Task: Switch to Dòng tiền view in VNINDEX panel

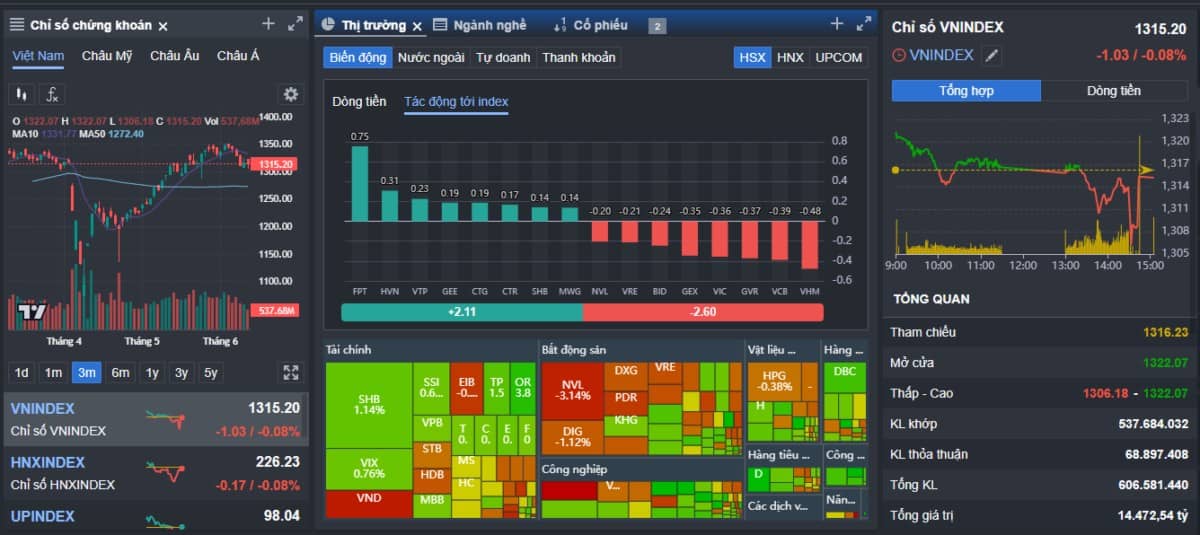Action: coord(1114,91)
